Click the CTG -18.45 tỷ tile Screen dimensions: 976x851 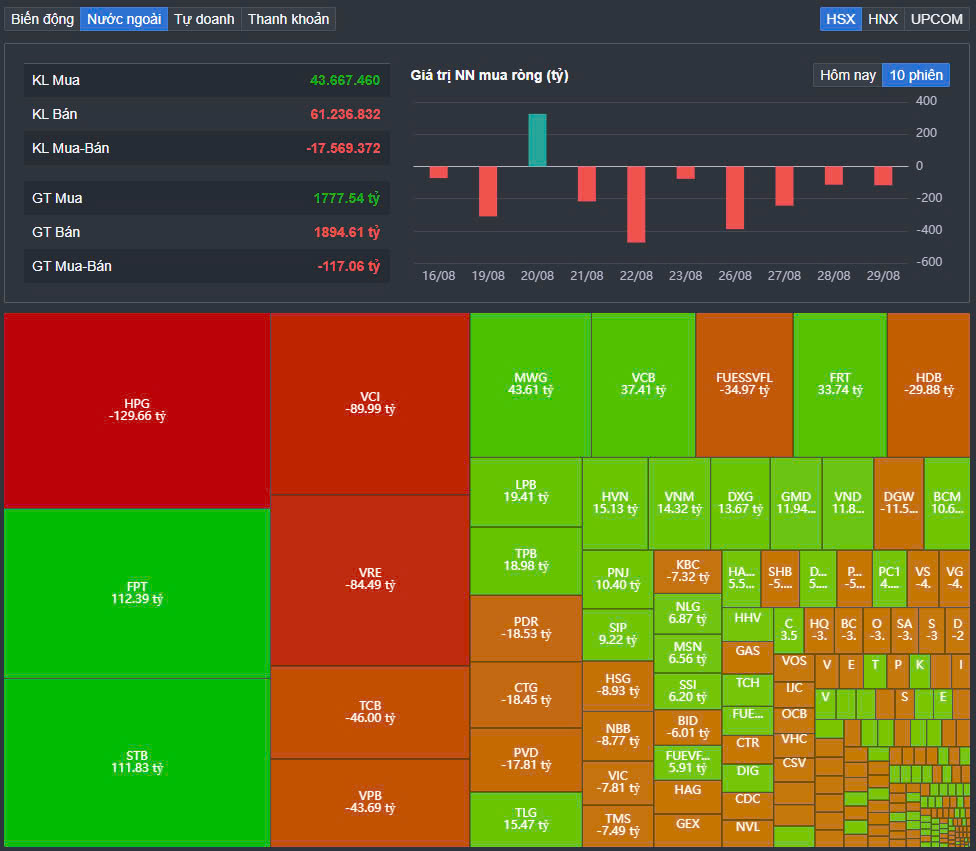(526, 694)
